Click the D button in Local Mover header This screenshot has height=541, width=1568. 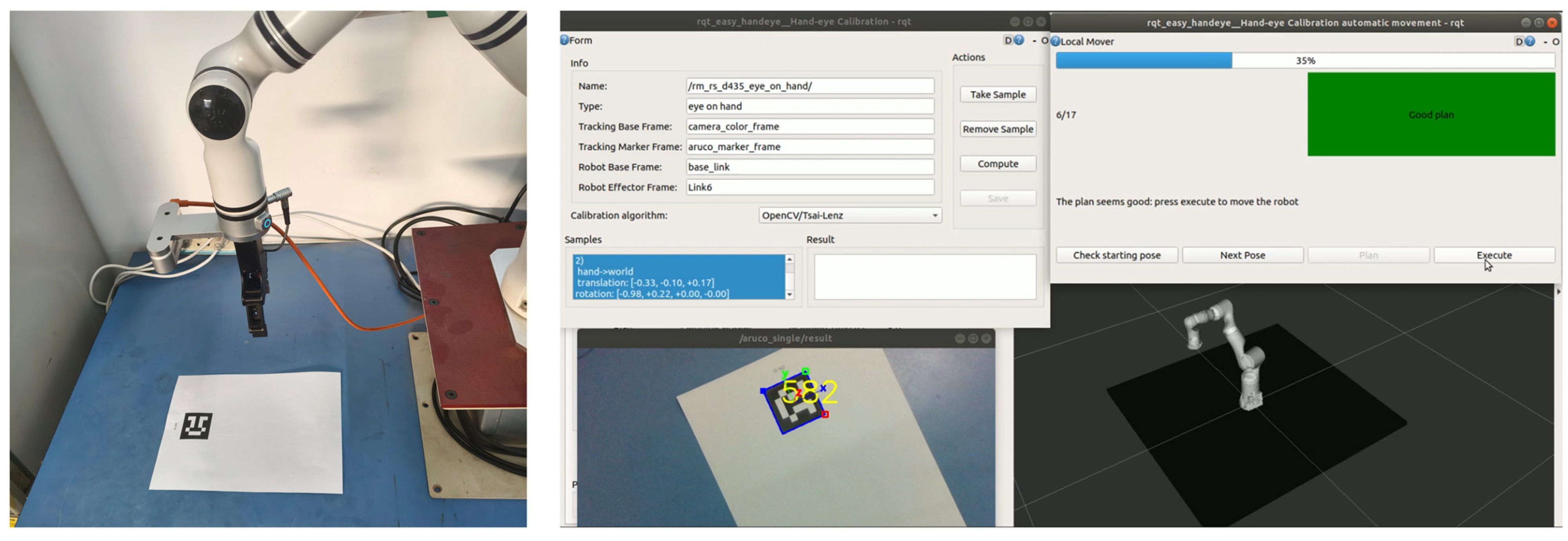pyautogui.click(x=1519, y=41)
